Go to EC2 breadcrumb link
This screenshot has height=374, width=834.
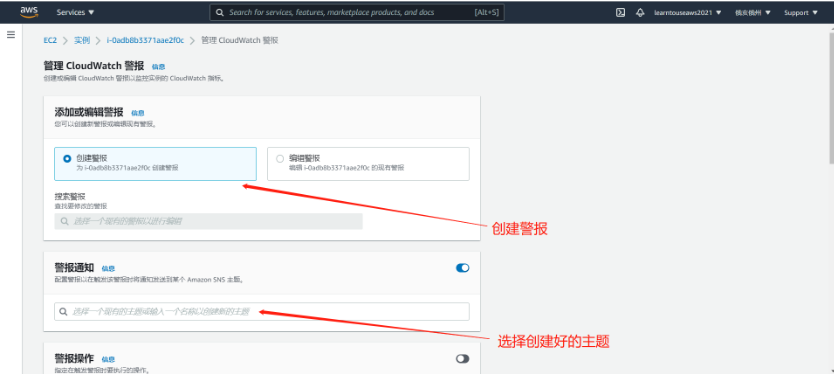pos(50,40)
